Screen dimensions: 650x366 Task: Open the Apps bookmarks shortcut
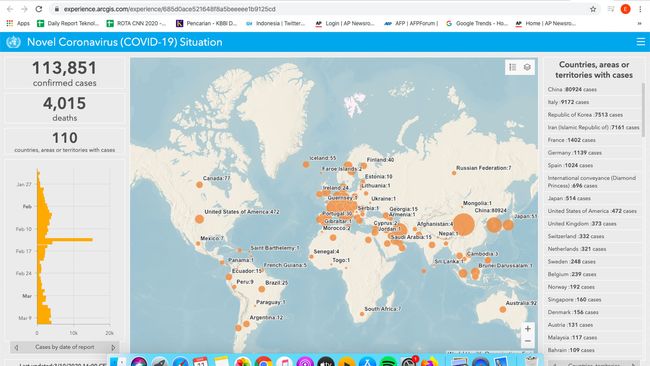[18, 24]
